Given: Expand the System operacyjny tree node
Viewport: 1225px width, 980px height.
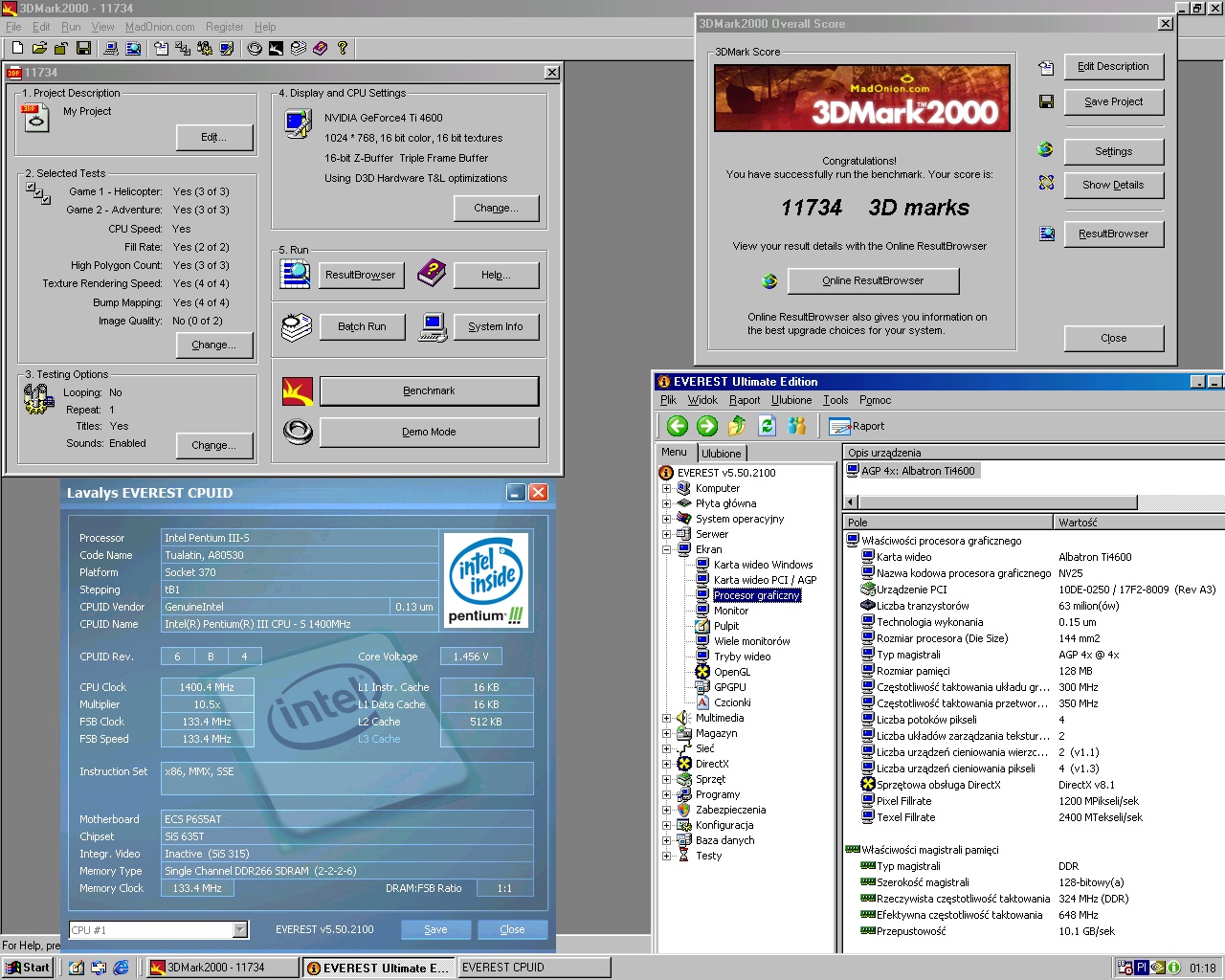Looking at the screenshot, I should (x=666, y=519).
